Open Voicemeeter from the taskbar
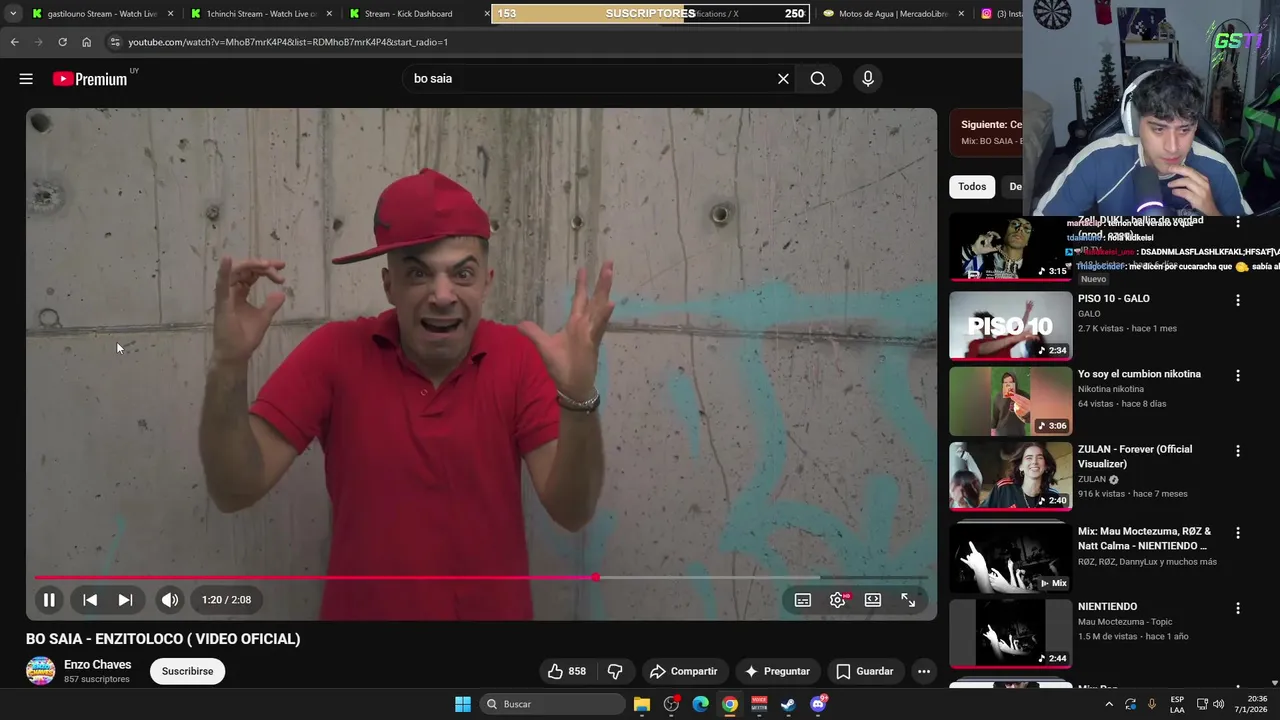The height and width of the screenshot is (720, 1280). (759, 704)
